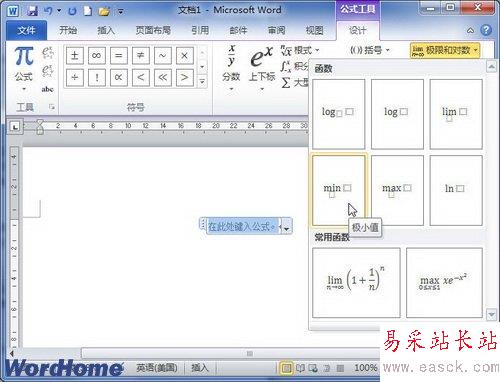Select the abc normal text option
This screenshot has height=382, width=500.
tap(47, 89)
